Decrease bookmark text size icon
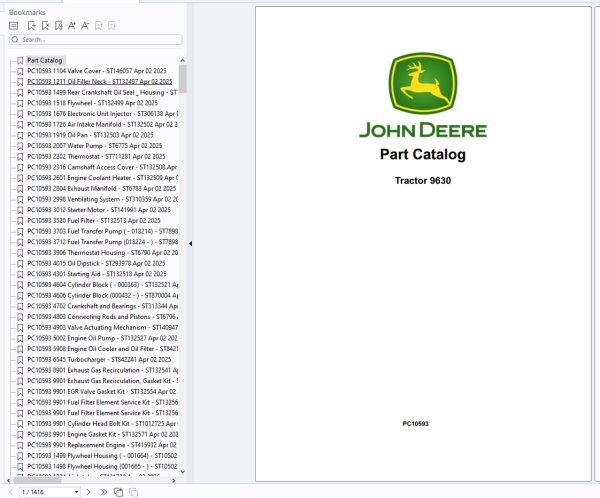Screen dimensions: 600x498 pos(85,26)
